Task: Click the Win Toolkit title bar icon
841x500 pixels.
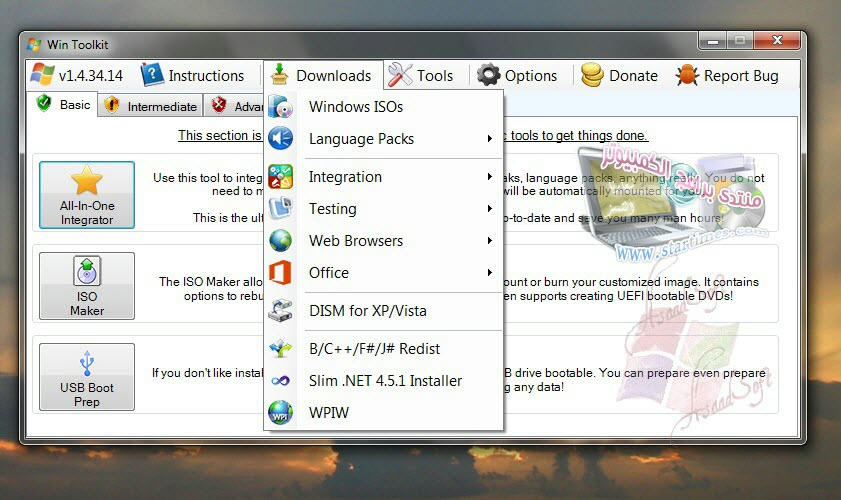Action: point(34,45)
